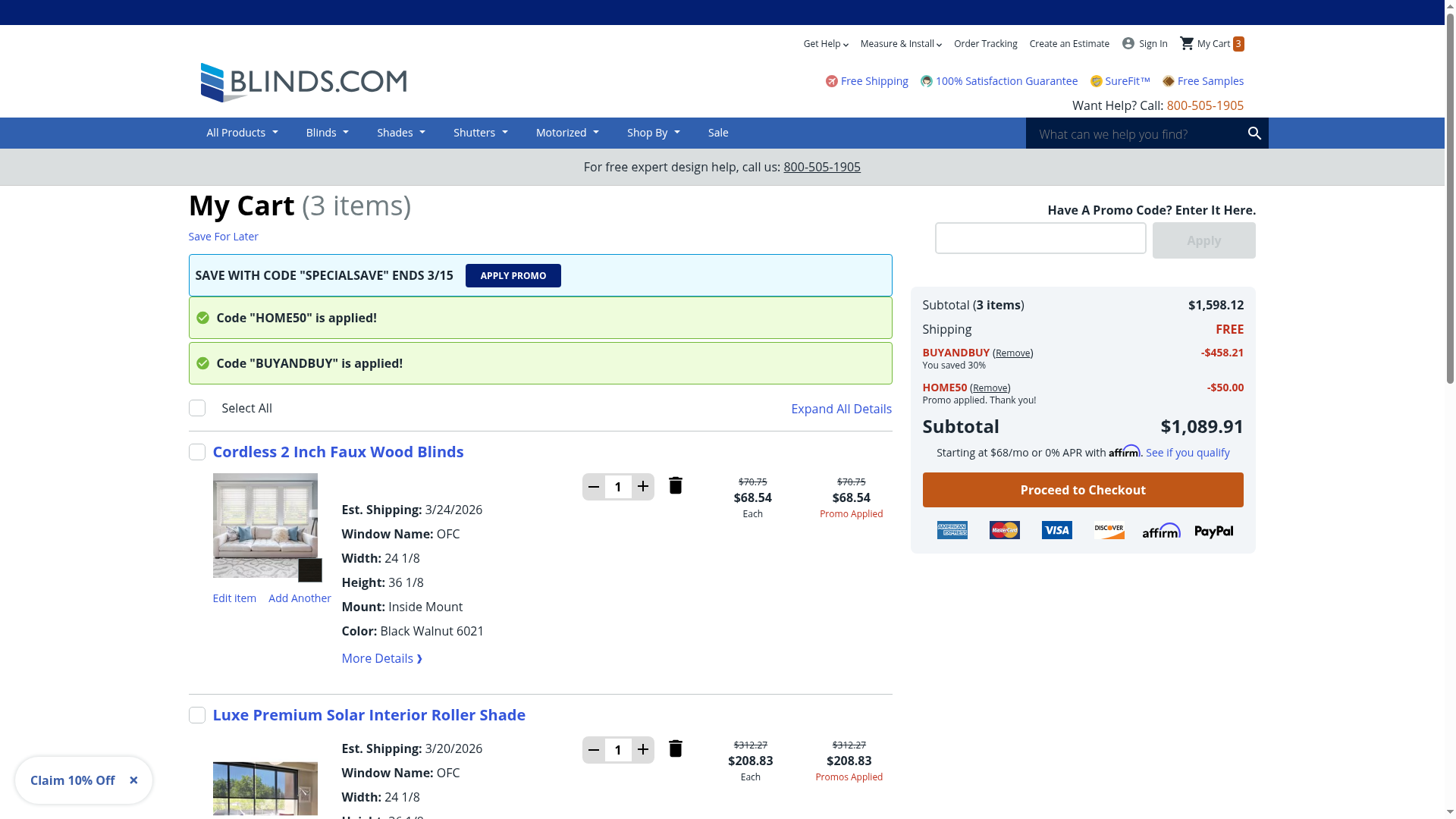Tick the Luxe Premium Solar Roller Shade checkbox
The width and height of the screenshot is (1456, 819).
tap(197, 715)
